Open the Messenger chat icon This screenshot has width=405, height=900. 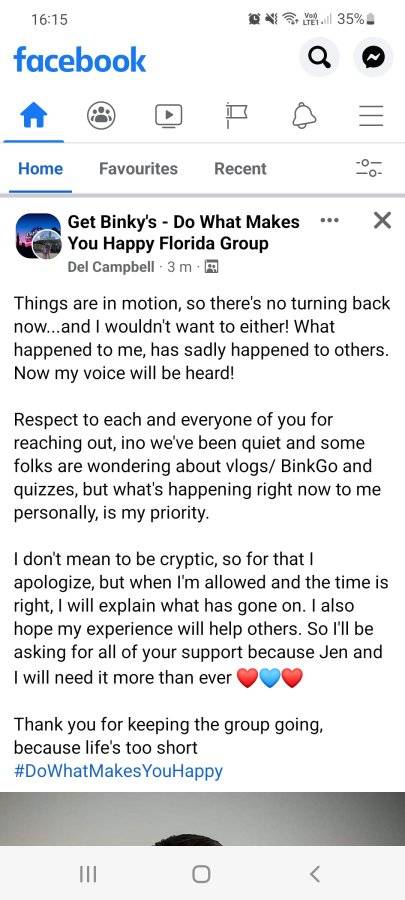coord(373,57)
